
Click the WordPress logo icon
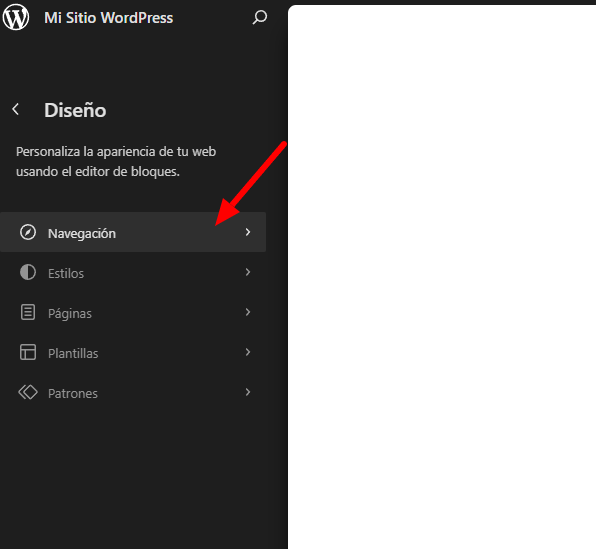point(16,17)
